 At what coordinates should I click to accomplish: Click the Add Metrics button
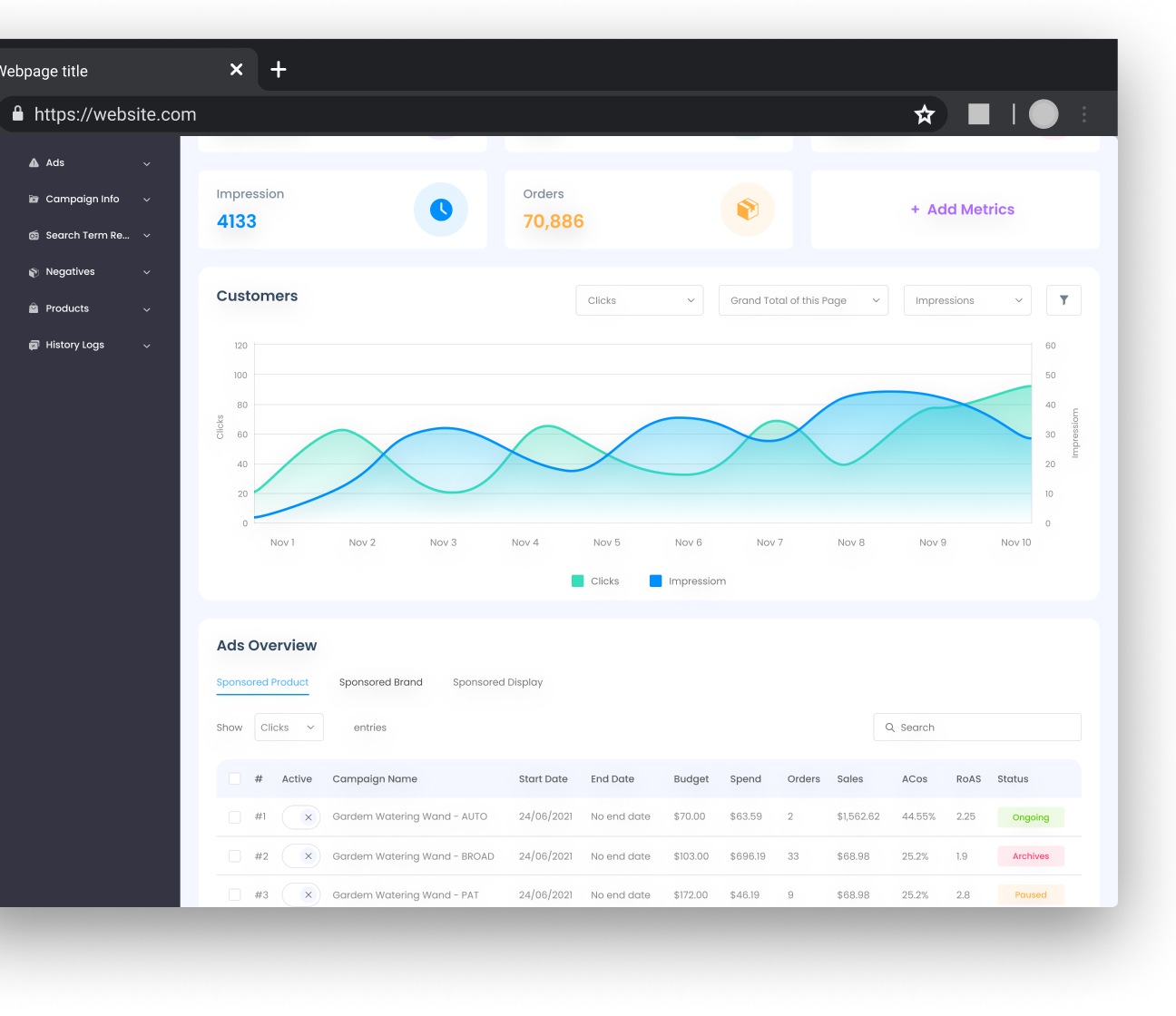pos(962,209)
